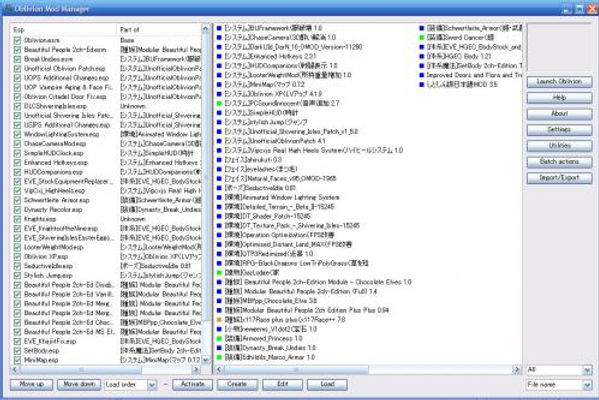Select the Seductiveidle.esp row text
Image resolution: width=599 pixels, height=400 pixels.
[48, 266]
